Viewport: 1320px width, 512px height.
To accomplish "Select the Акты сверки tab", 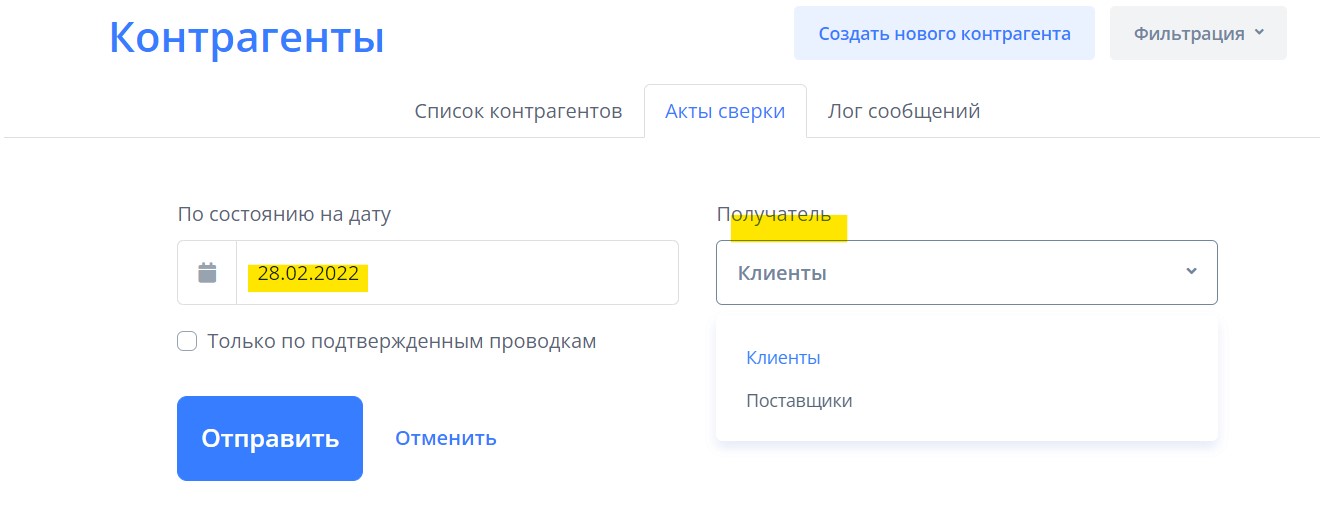I will pyautogui.click(x=725, y=111).
